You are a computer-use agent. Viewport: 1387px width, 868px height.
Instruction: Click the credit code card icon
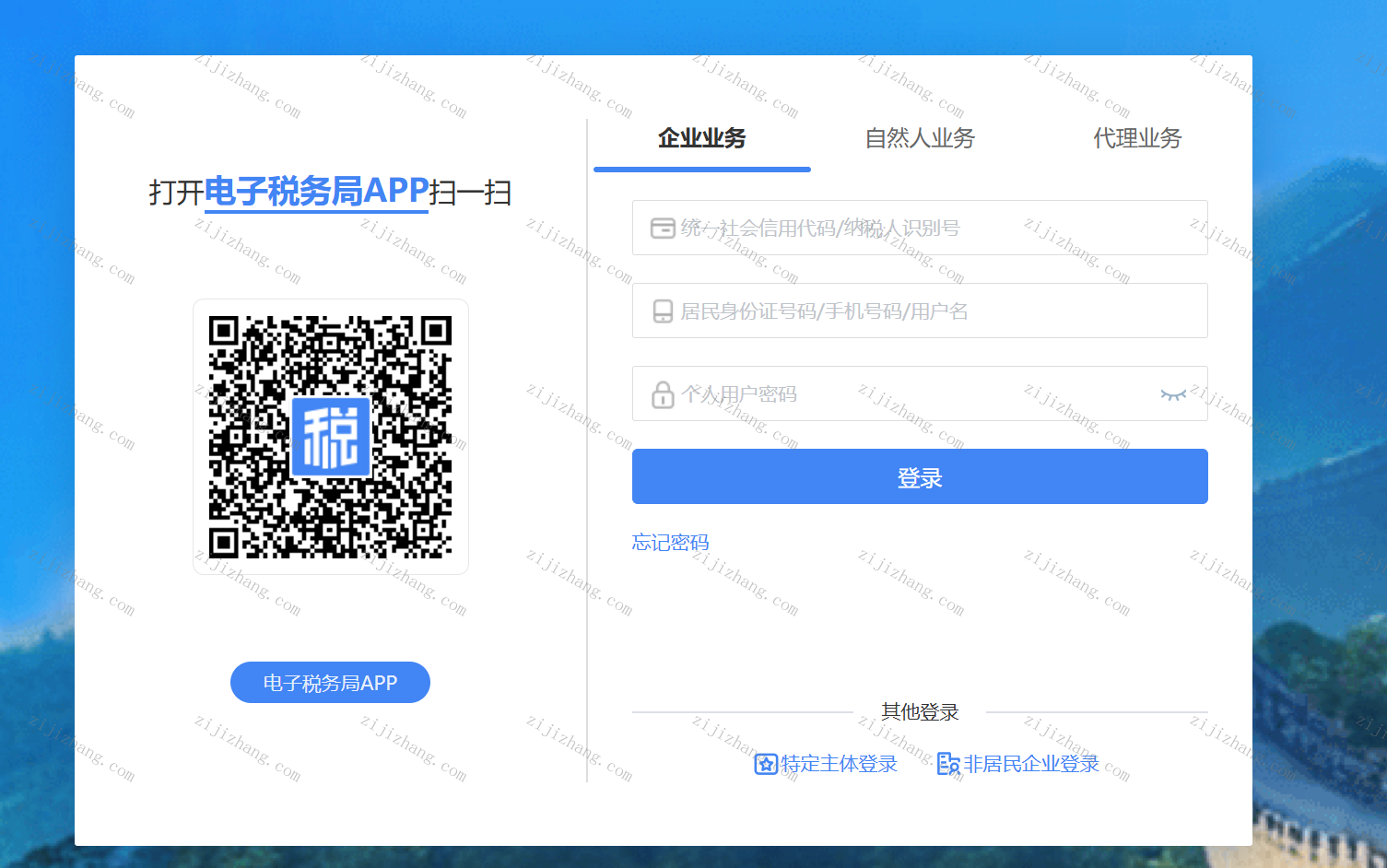pos(663,228)
